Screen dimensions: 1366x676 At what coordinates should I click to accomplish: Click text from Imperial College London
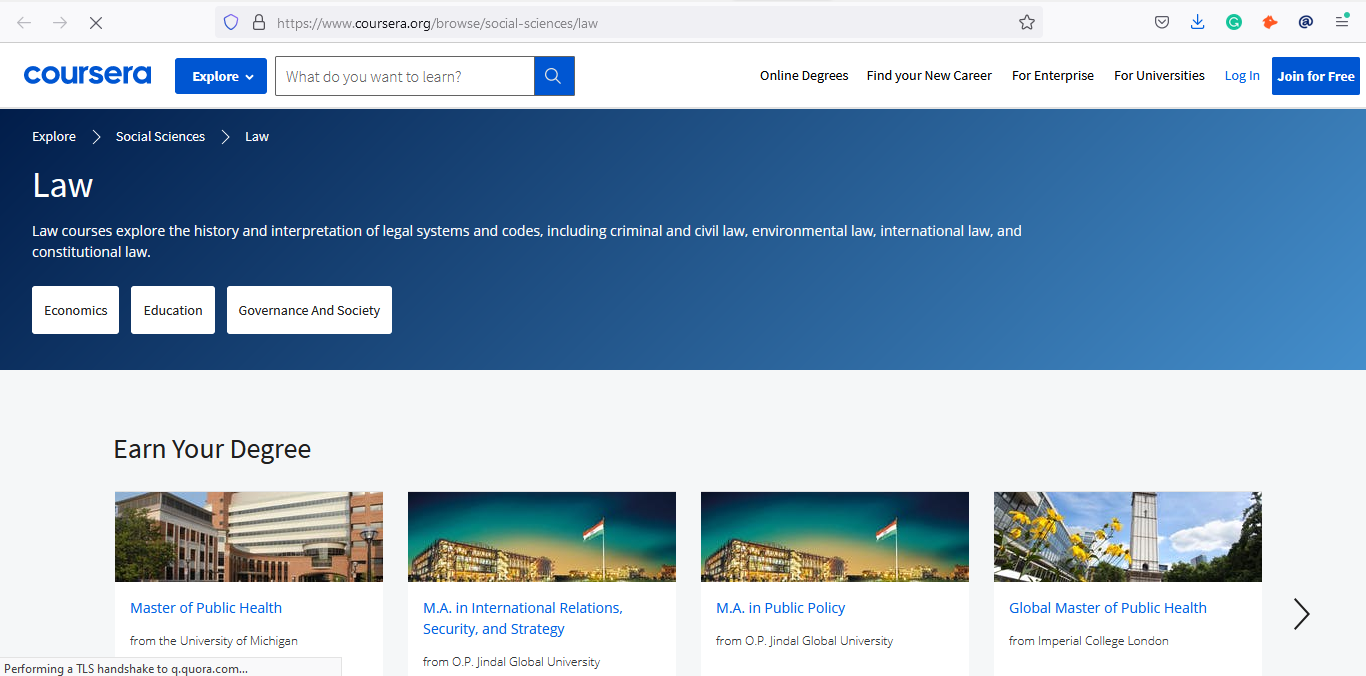(x=1089, y=641)
